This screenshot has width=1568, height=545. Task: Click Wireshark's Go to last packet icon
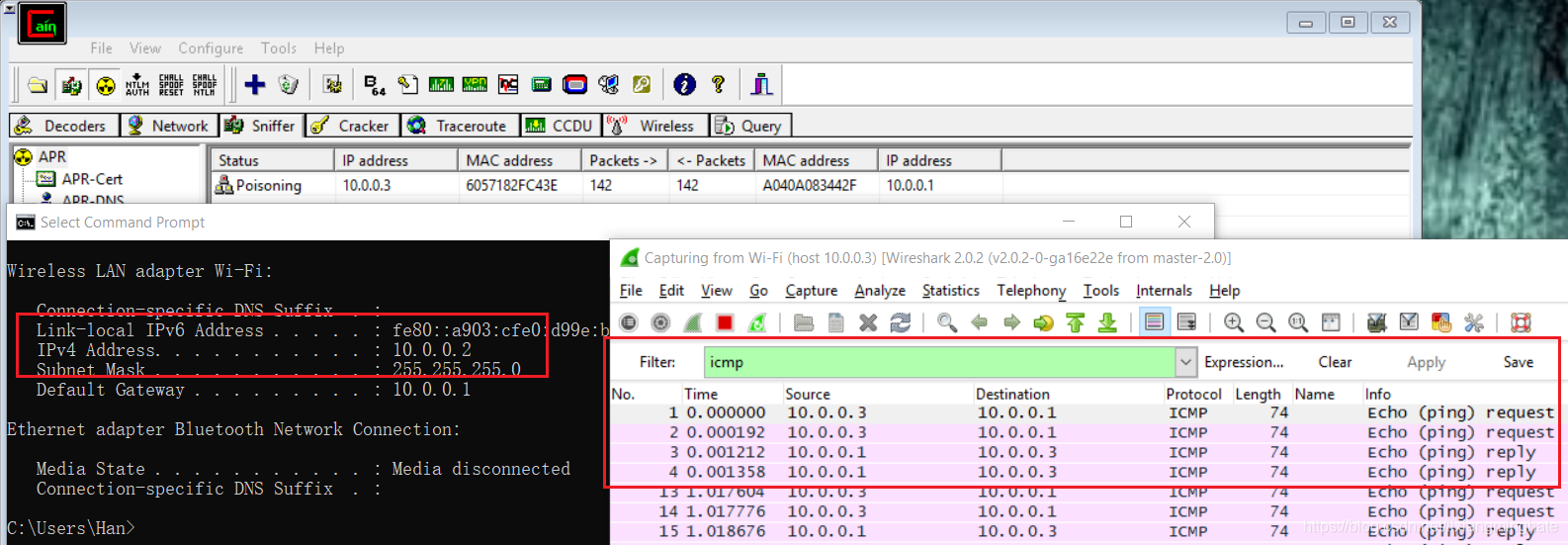pos(1107,322)
